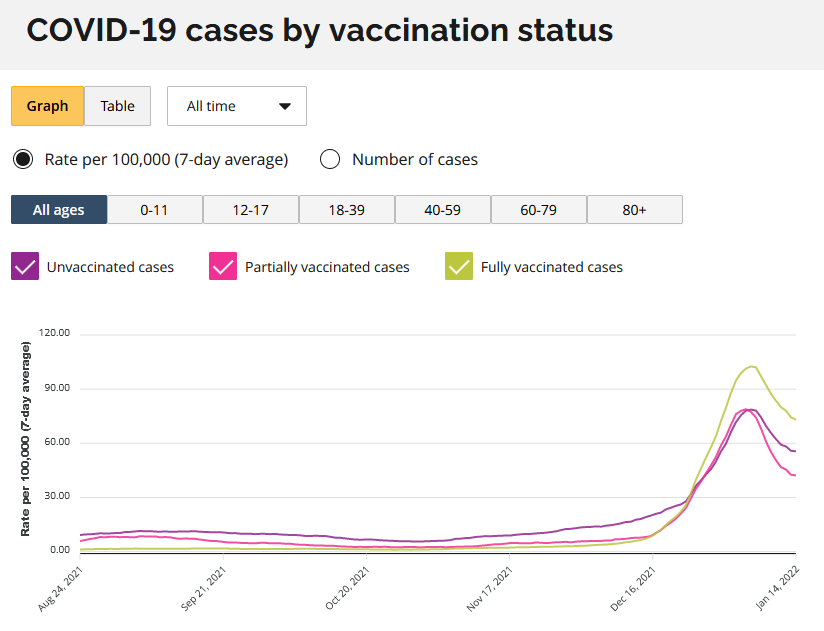824x631 pixels.
Task: Select Rate per 100,000 radio option
Action: coord(21,159)
